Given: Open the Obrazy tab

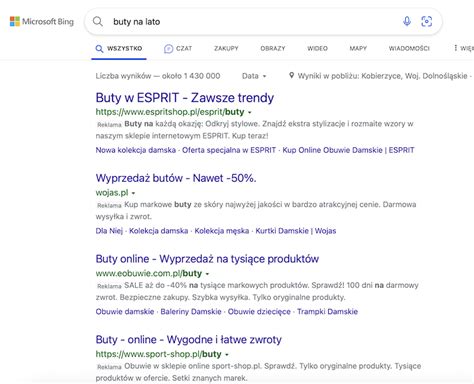Looking at the screenshot, I should (273, 49).
